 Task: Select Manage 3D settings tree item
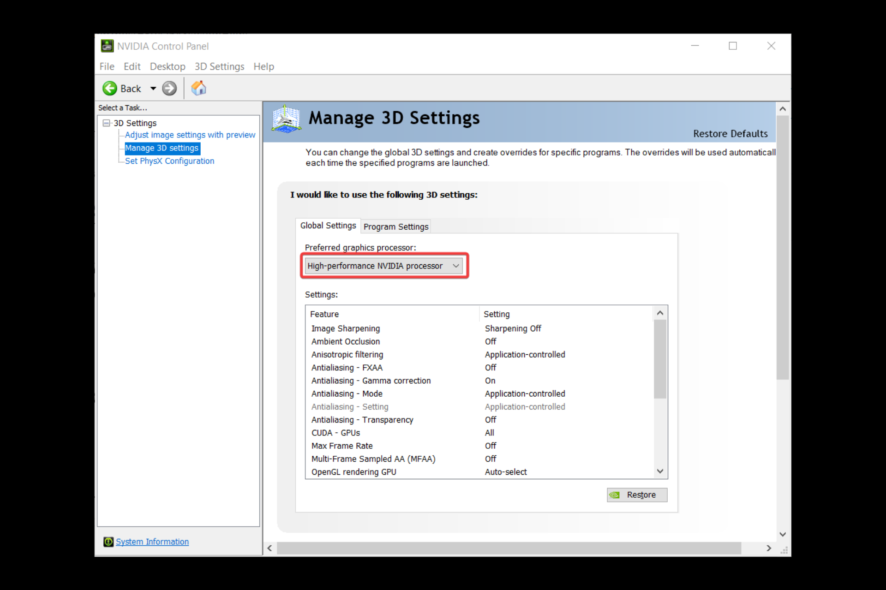[162, 148]
